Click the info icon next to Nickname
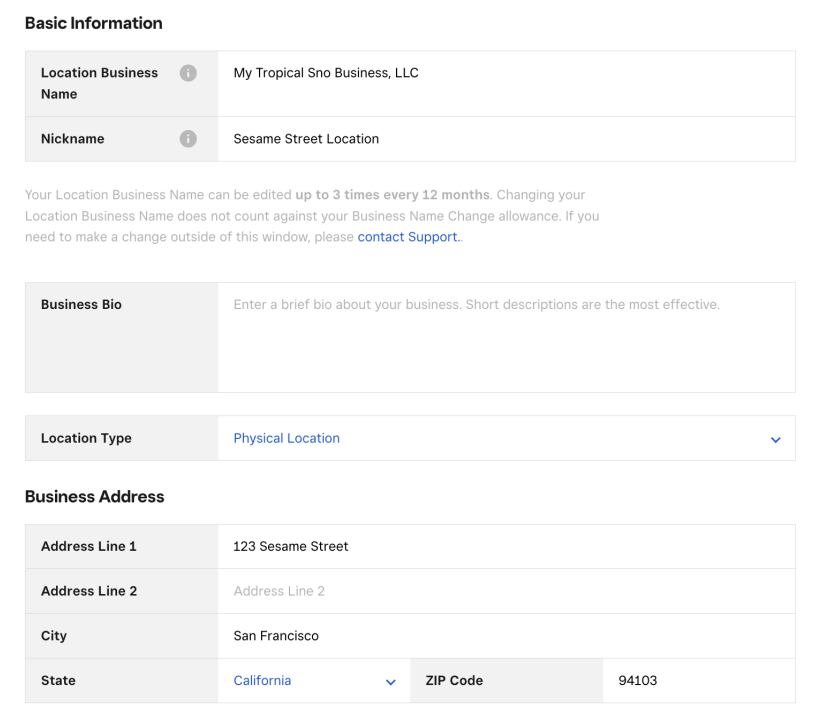Screen dimensions: 825x728 click(188, 139)
